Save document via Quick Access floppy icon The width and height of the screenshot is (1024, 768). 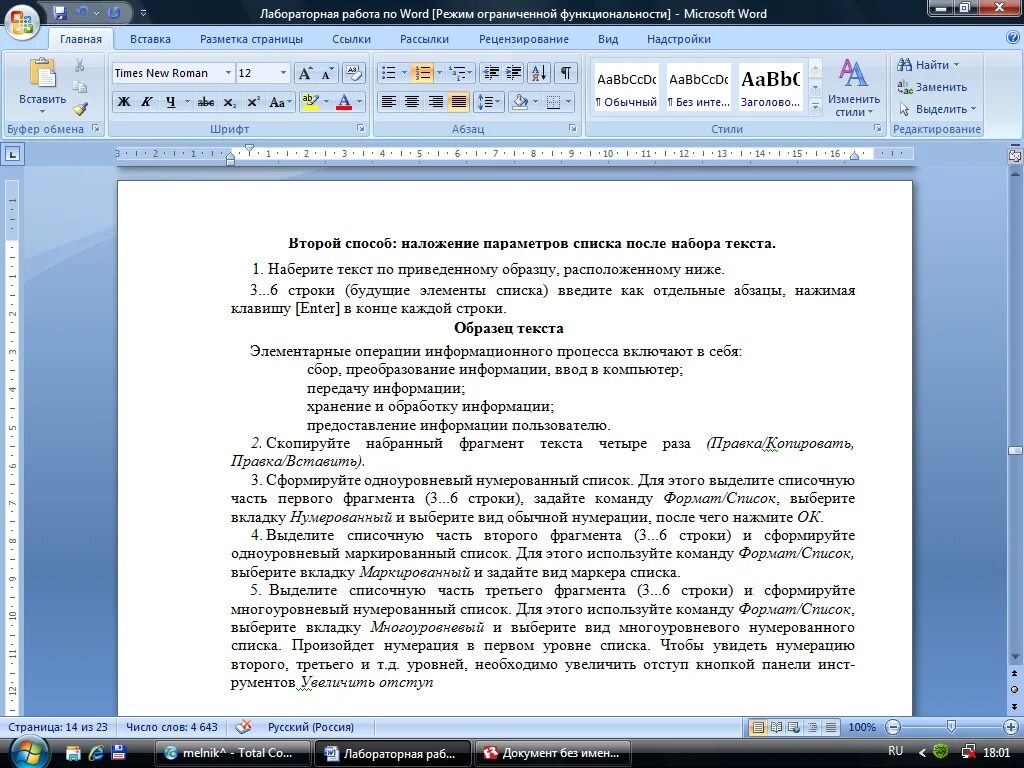[x=60, y=12]
